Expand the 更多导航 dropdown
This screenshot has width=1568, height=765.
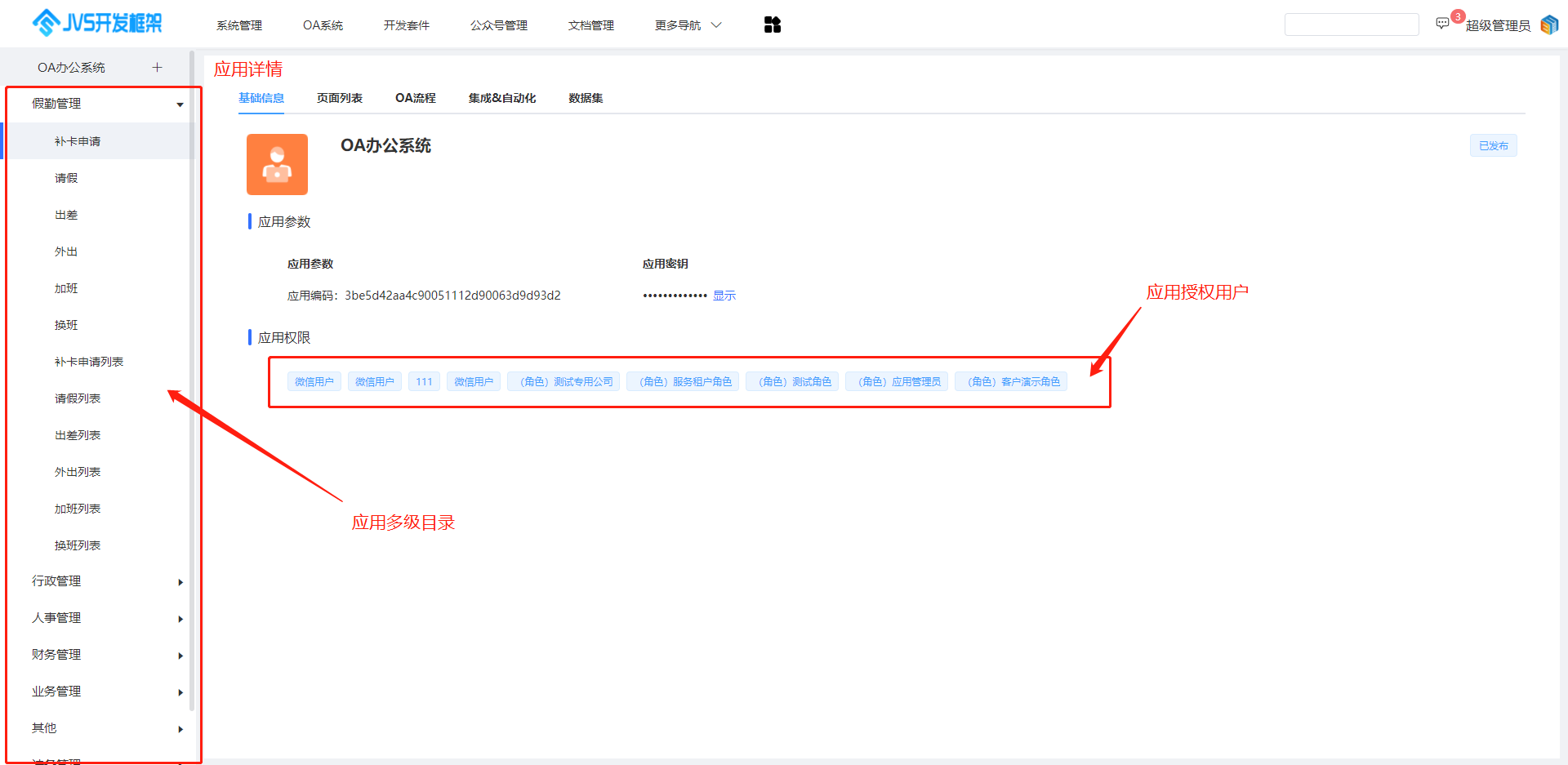[688, 25]
